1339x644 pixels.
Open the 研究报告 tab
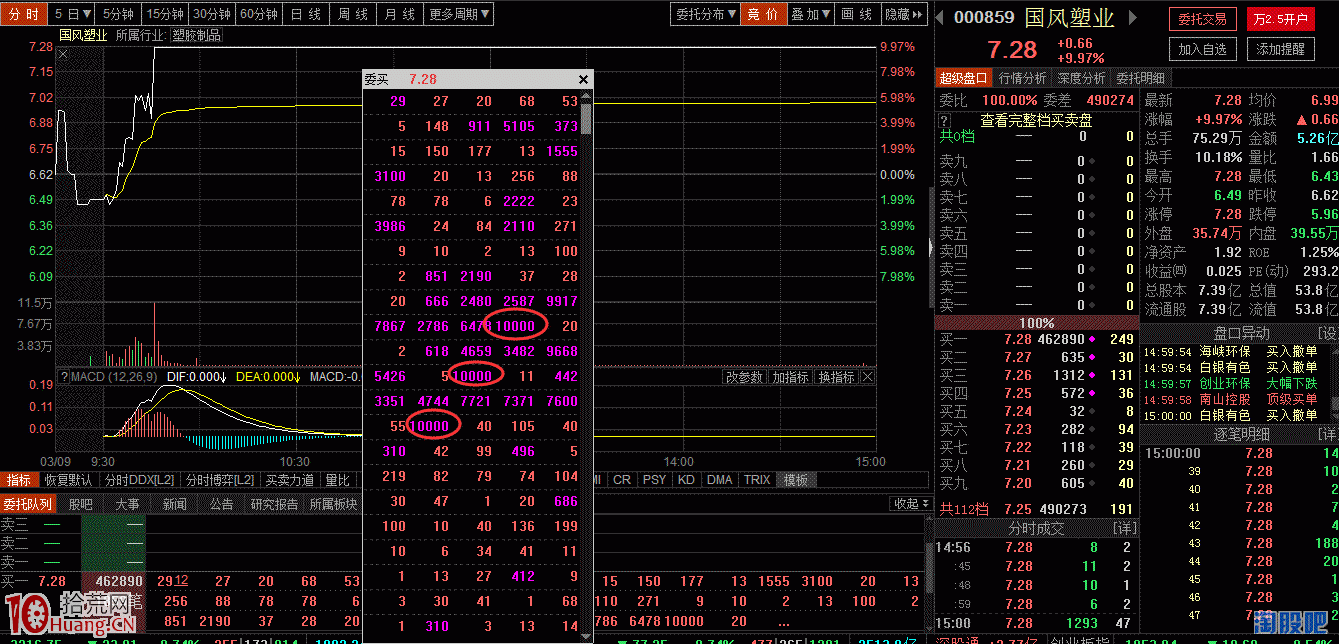[273, 504]
